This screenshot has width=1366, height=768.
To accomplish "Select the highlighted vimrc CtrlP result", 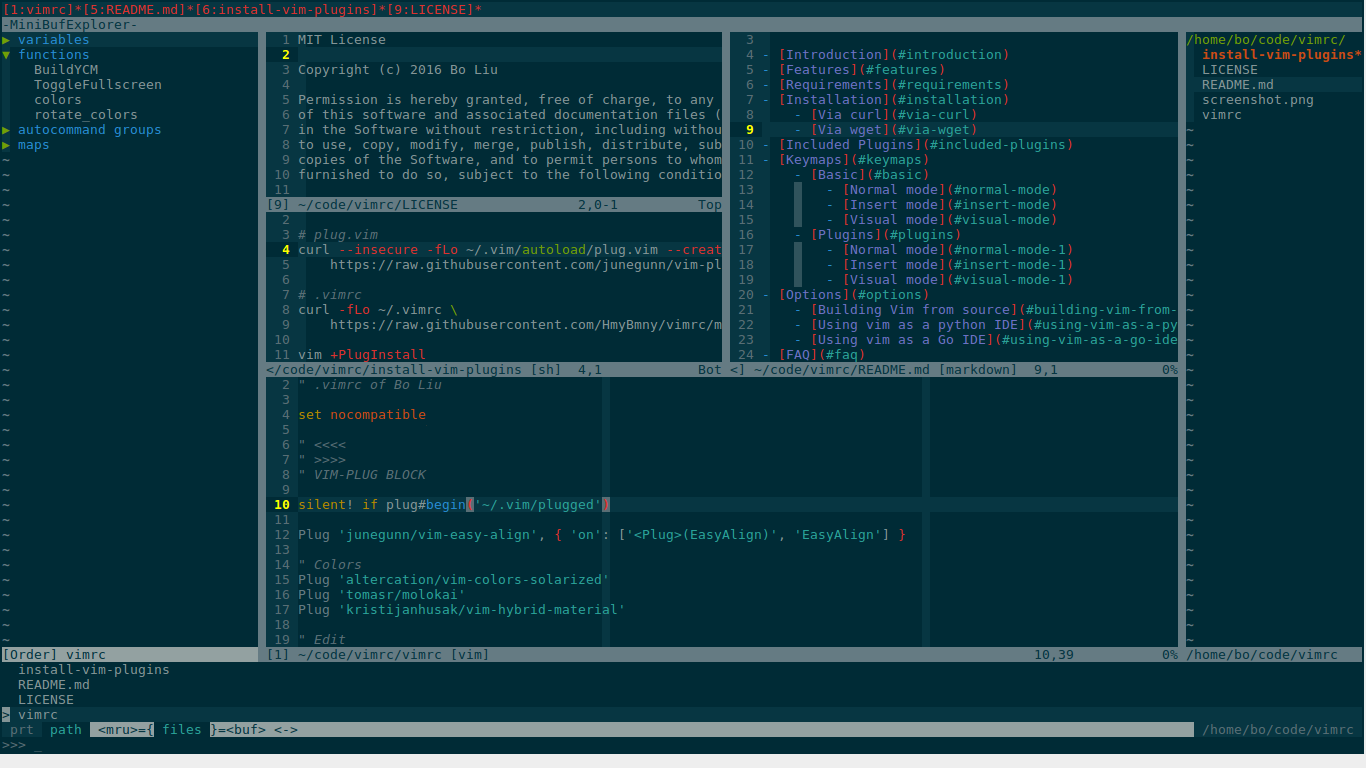I will [x=38, y=715].
